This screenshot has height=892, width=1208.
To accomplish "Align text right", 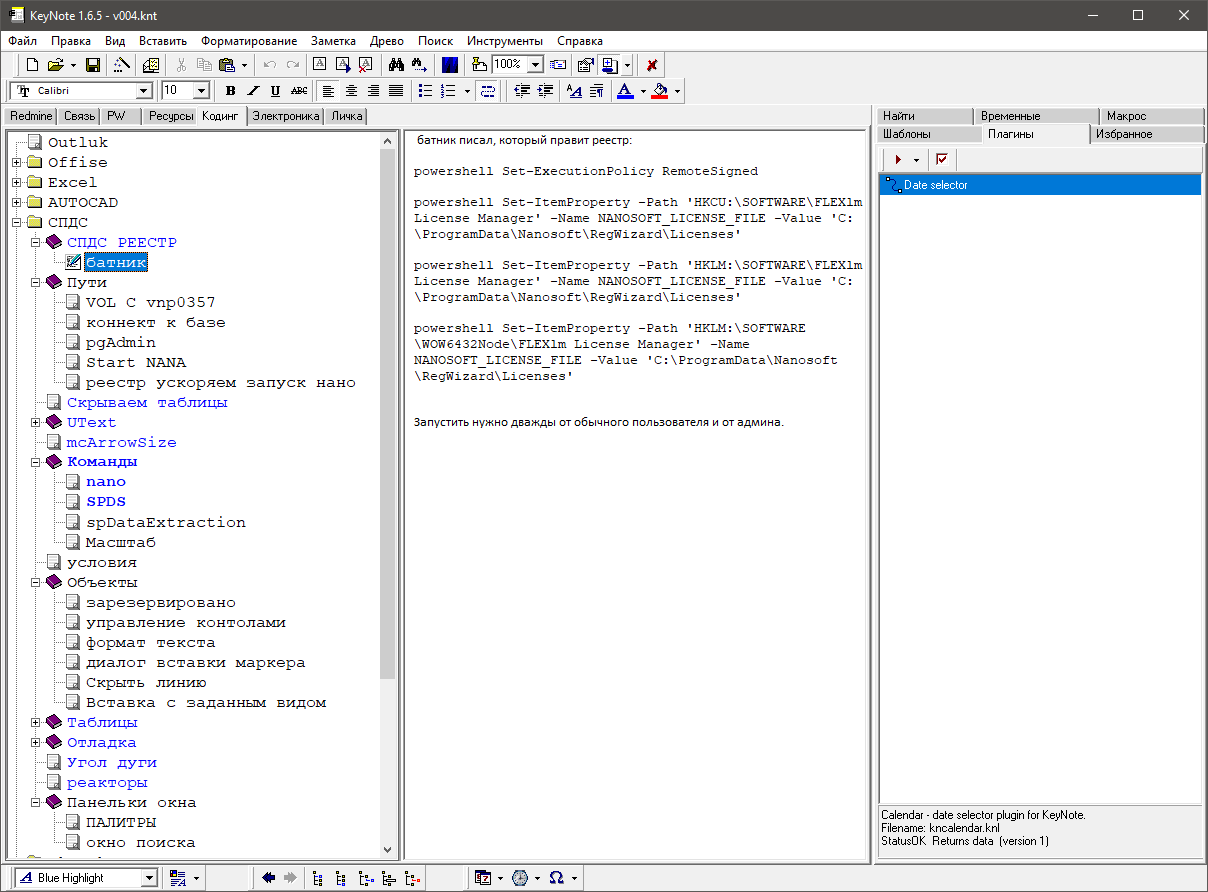I will 373,91.
